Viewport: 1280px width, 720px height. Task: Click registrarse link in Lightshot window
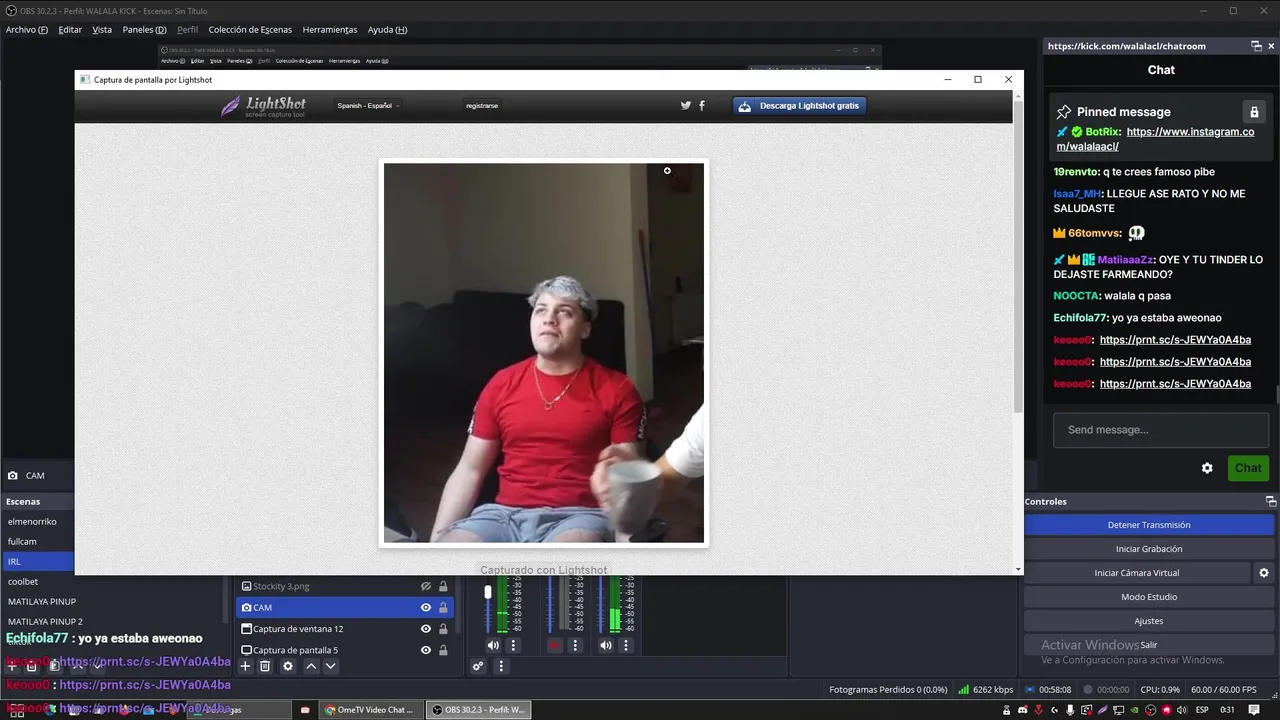pyautogui.click(x=482, y=105)
